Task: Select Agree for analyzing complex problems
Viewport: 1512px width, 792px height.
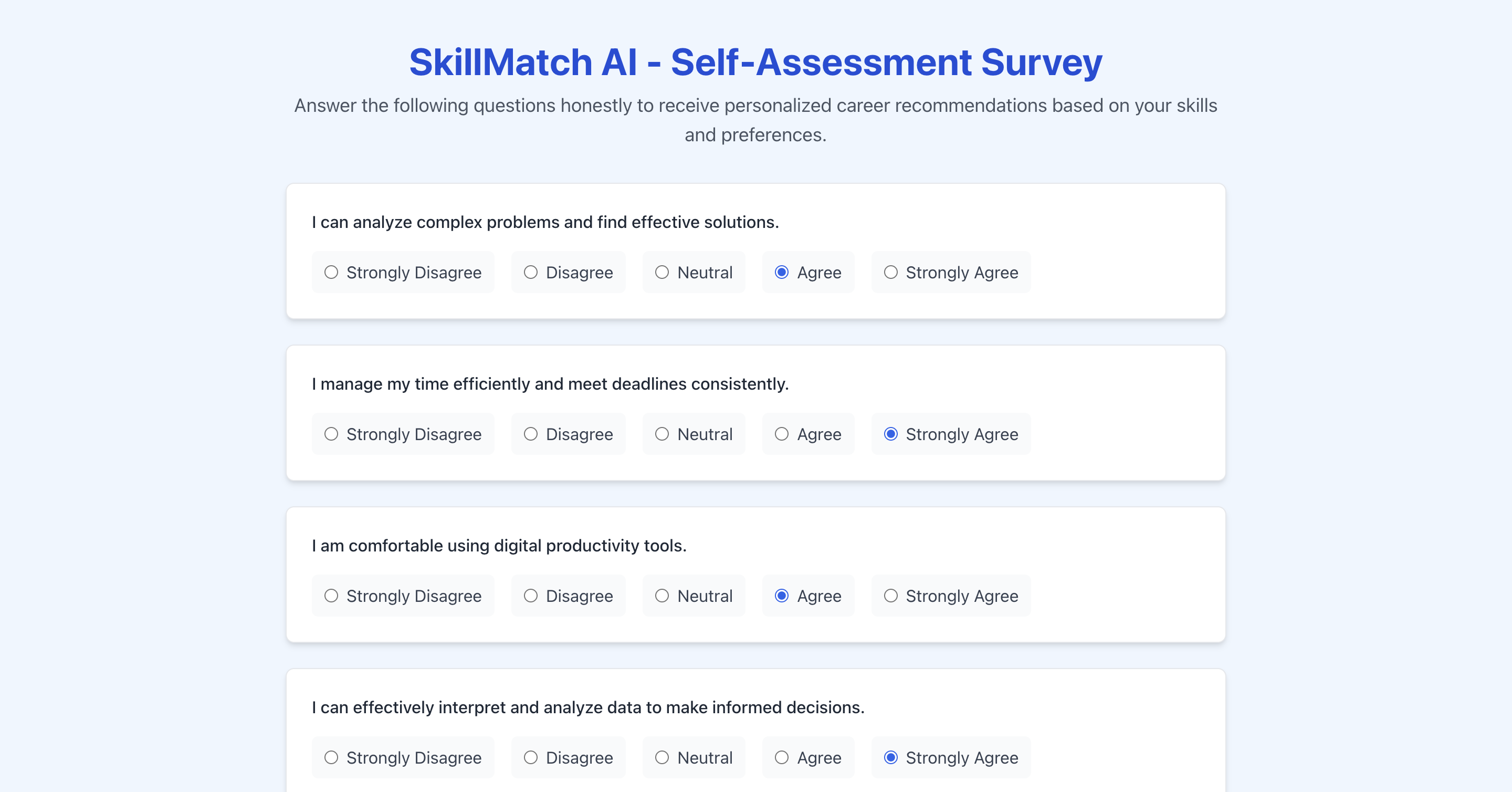Action: click(782, 273)
